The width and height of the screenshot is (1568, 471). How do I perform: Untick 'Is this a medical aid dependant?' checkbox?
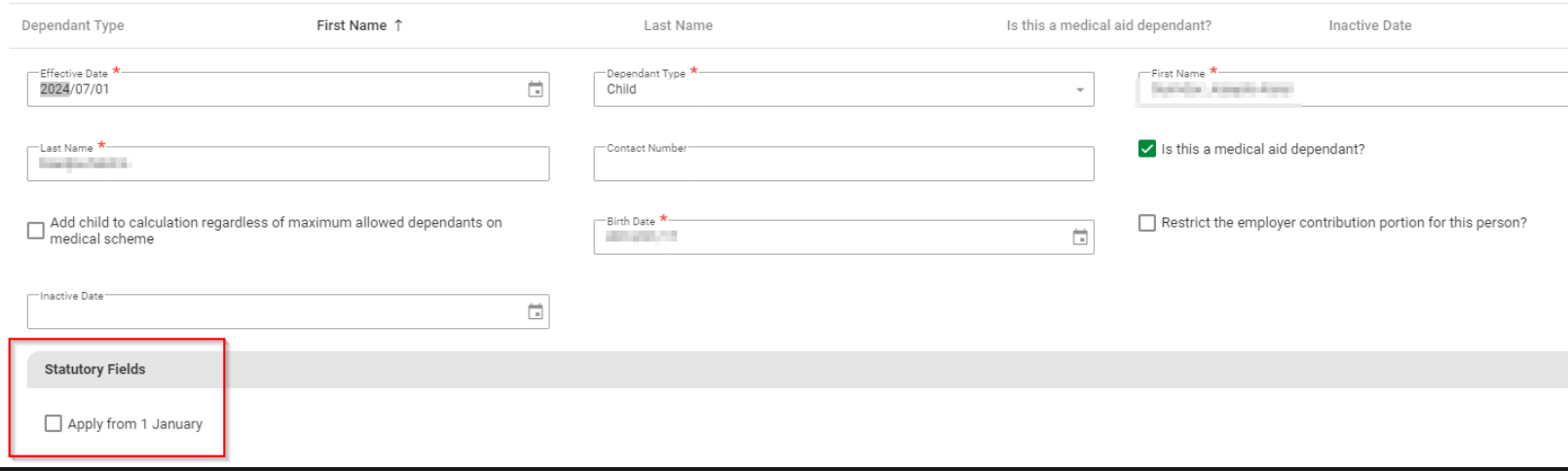click(x=1147, y=149)
